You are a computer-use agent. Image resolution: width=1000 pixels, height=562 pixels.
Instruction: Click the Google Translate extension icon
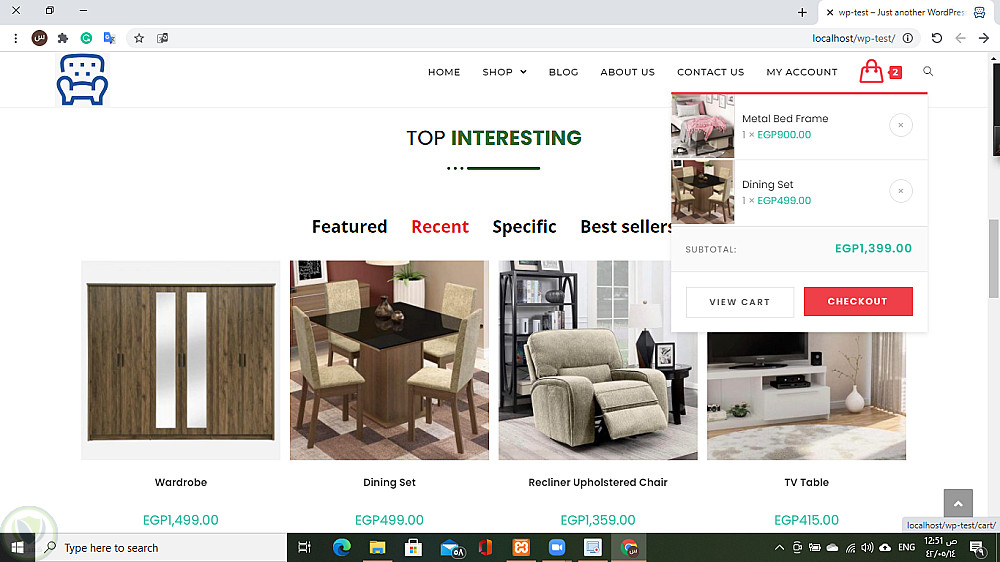[109, 38]
